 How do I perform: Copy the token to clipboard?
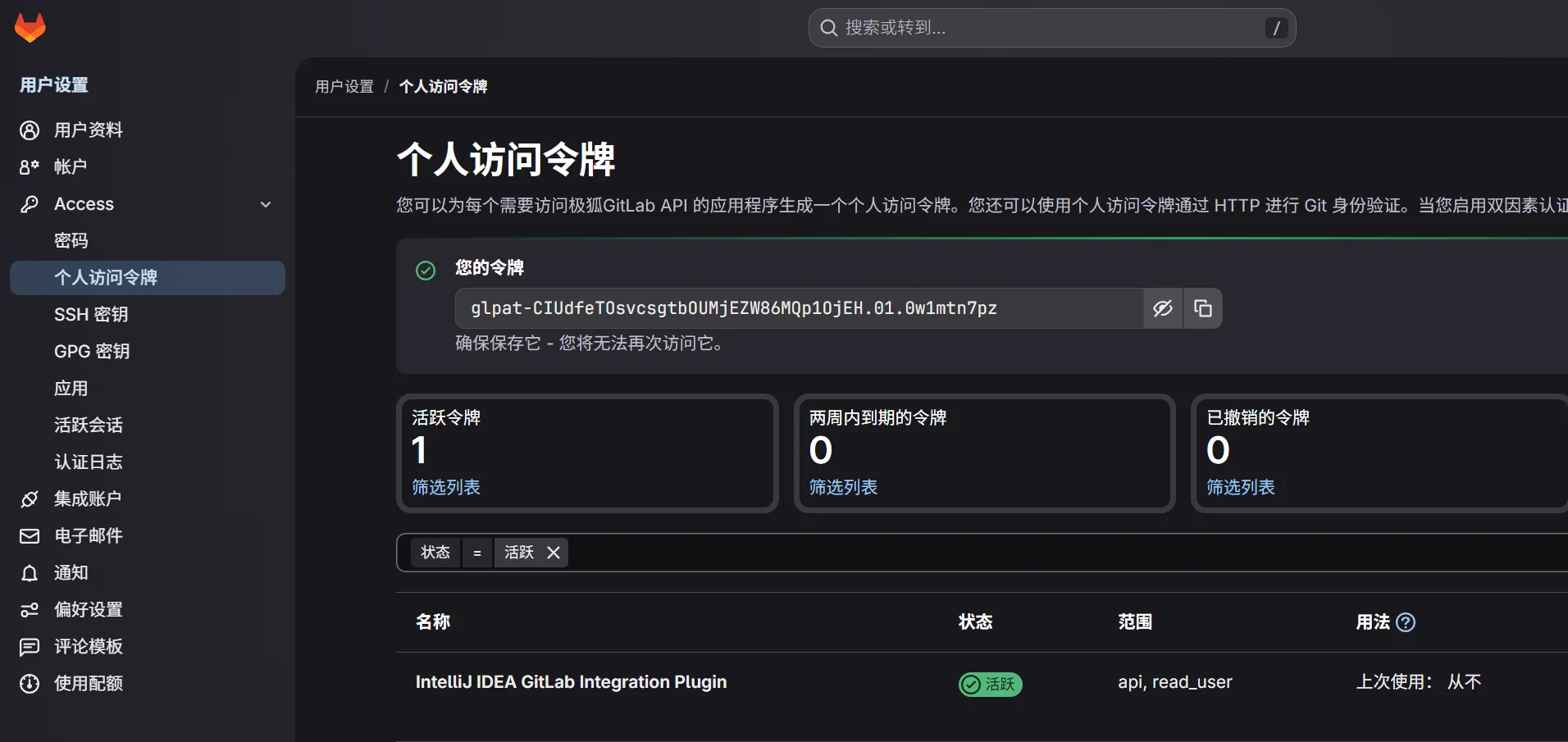tap(1203, 308)
